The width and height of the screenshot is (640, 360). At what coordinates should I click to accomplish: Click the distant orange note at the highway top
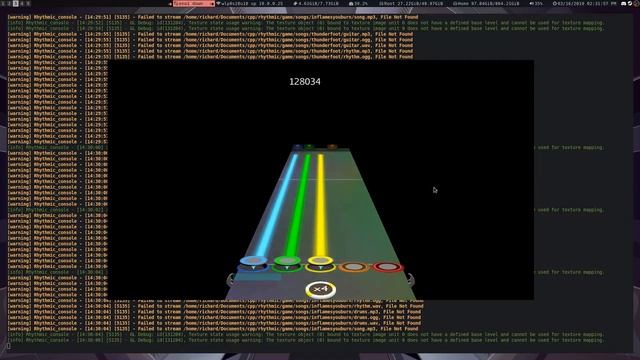(332, 147)
